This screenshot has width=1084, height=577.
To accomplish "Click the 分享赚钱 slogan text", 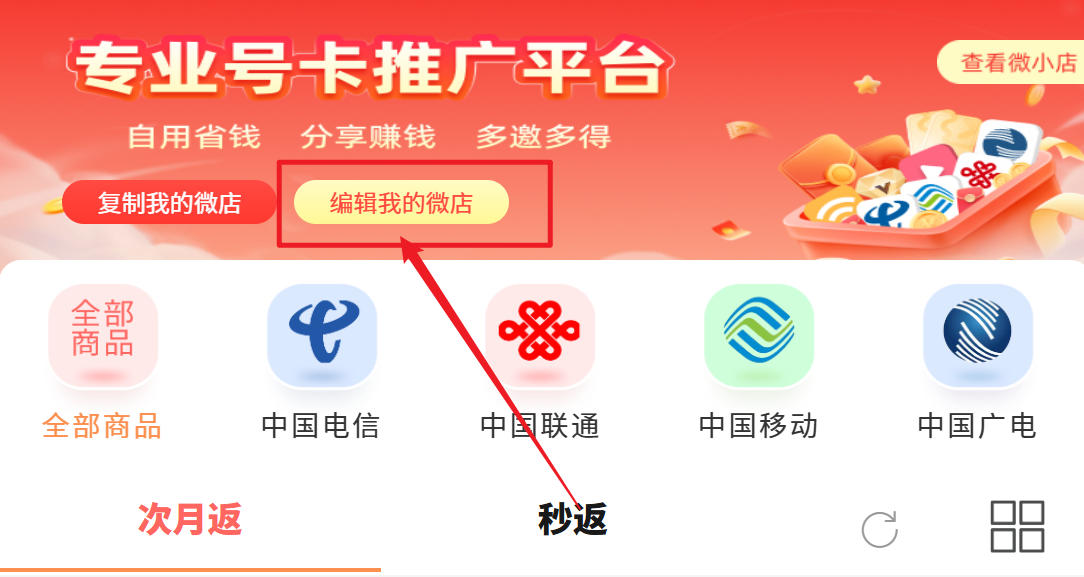I will [368, 137].
